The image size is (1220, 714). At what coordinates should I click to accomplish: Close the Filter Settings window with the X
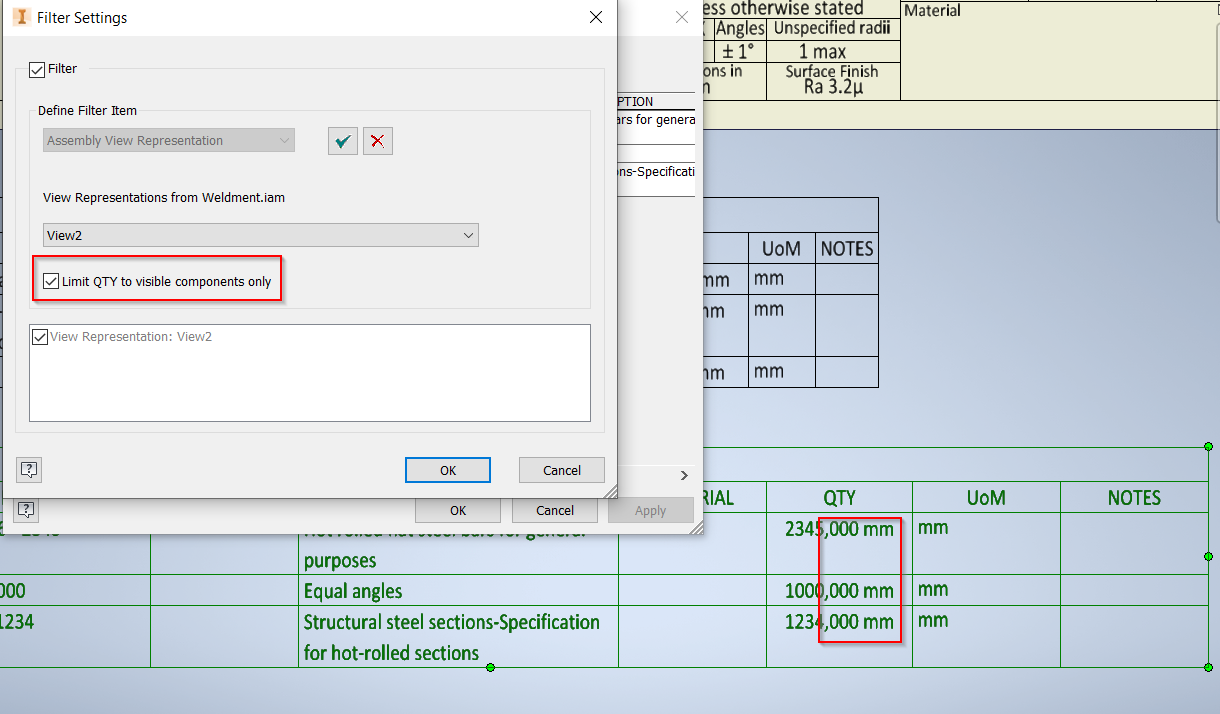click(595, 17)
